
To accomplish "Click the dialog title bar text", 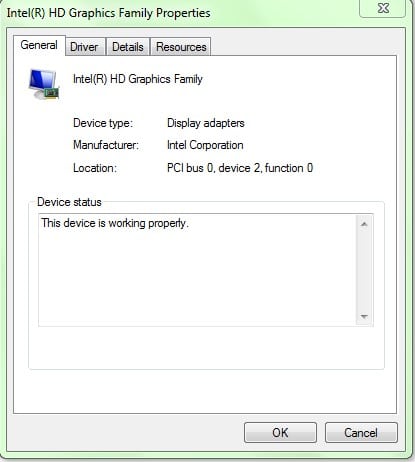I will [x=109, y=13].
